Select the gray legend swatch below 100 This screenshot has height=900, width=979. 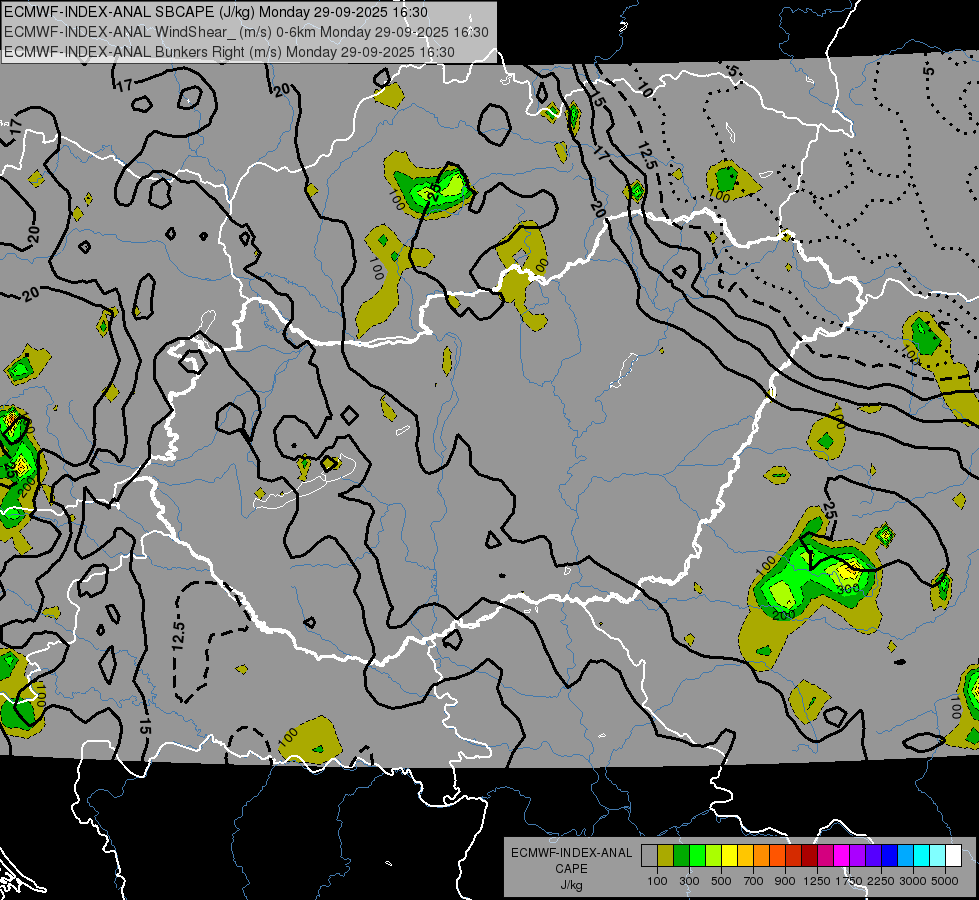[649, 856]
